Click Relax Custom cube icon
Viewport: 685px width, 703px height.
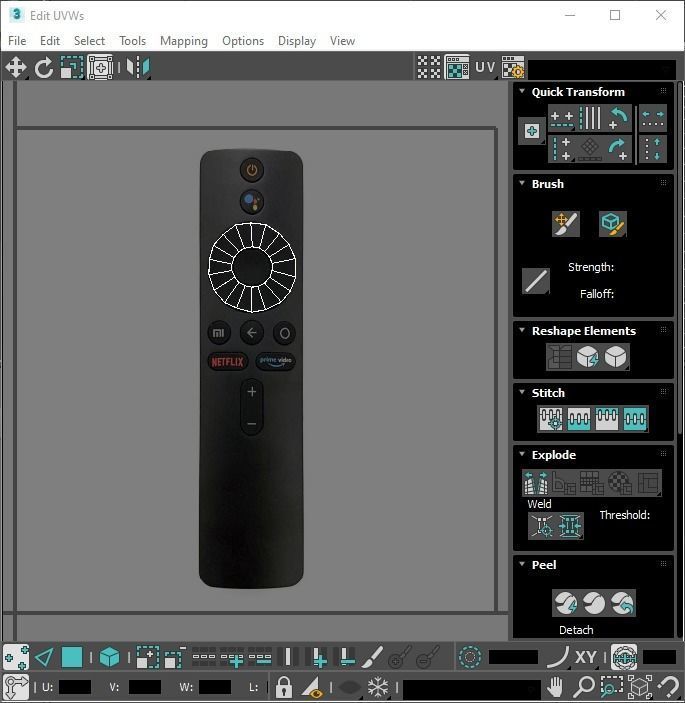click(616, 357)
